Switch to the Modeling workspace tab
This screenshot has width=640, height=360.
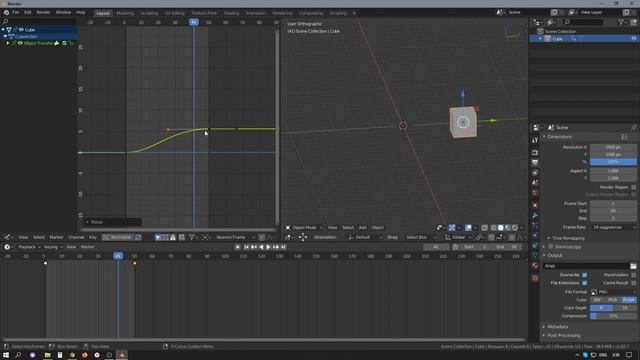(x=125, y=13)
